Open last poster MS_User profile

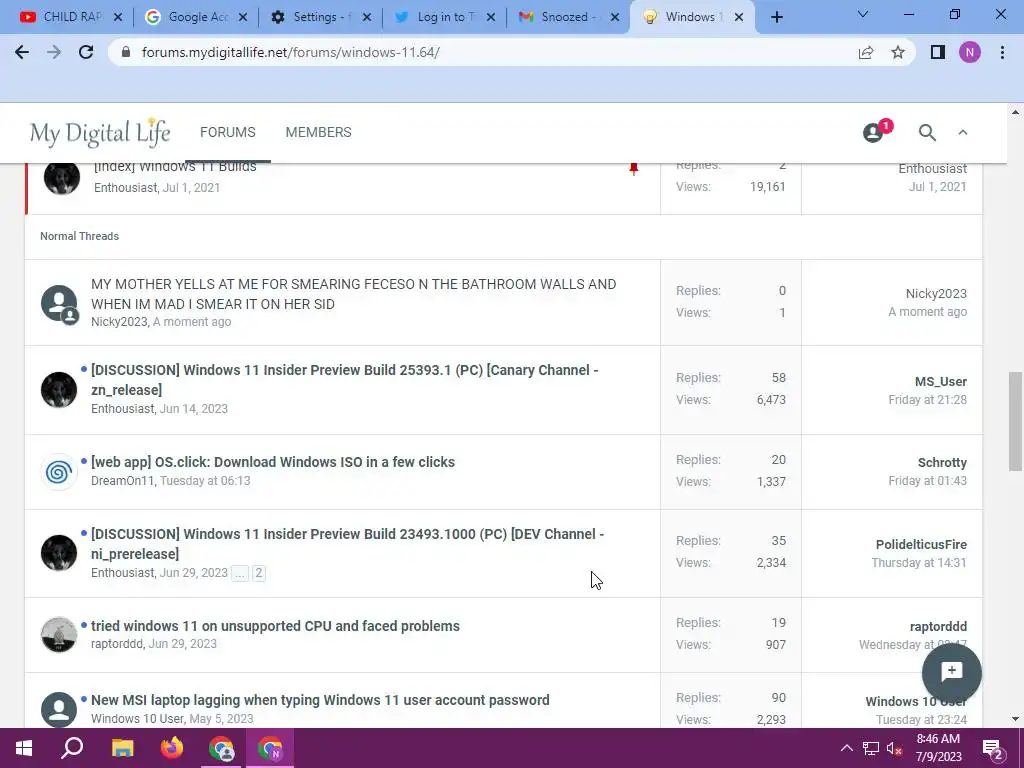(940, 381)
